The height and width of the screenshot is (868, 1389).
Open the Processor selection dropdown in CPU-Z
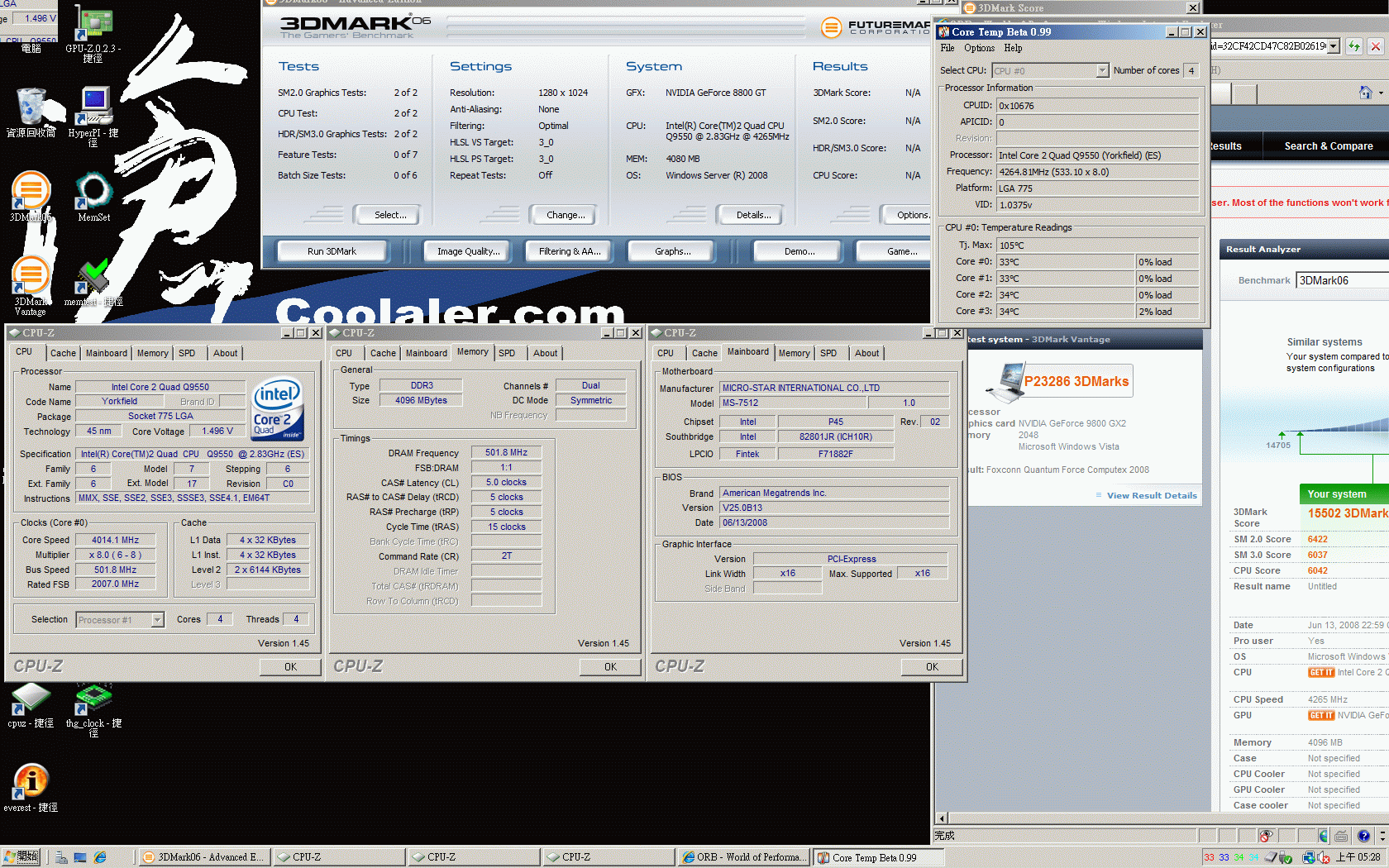point(157,620)
